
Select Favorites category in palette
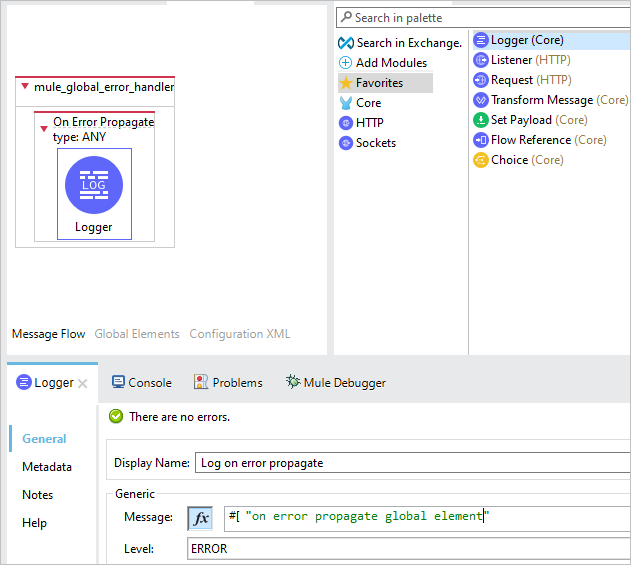[386, 83]
